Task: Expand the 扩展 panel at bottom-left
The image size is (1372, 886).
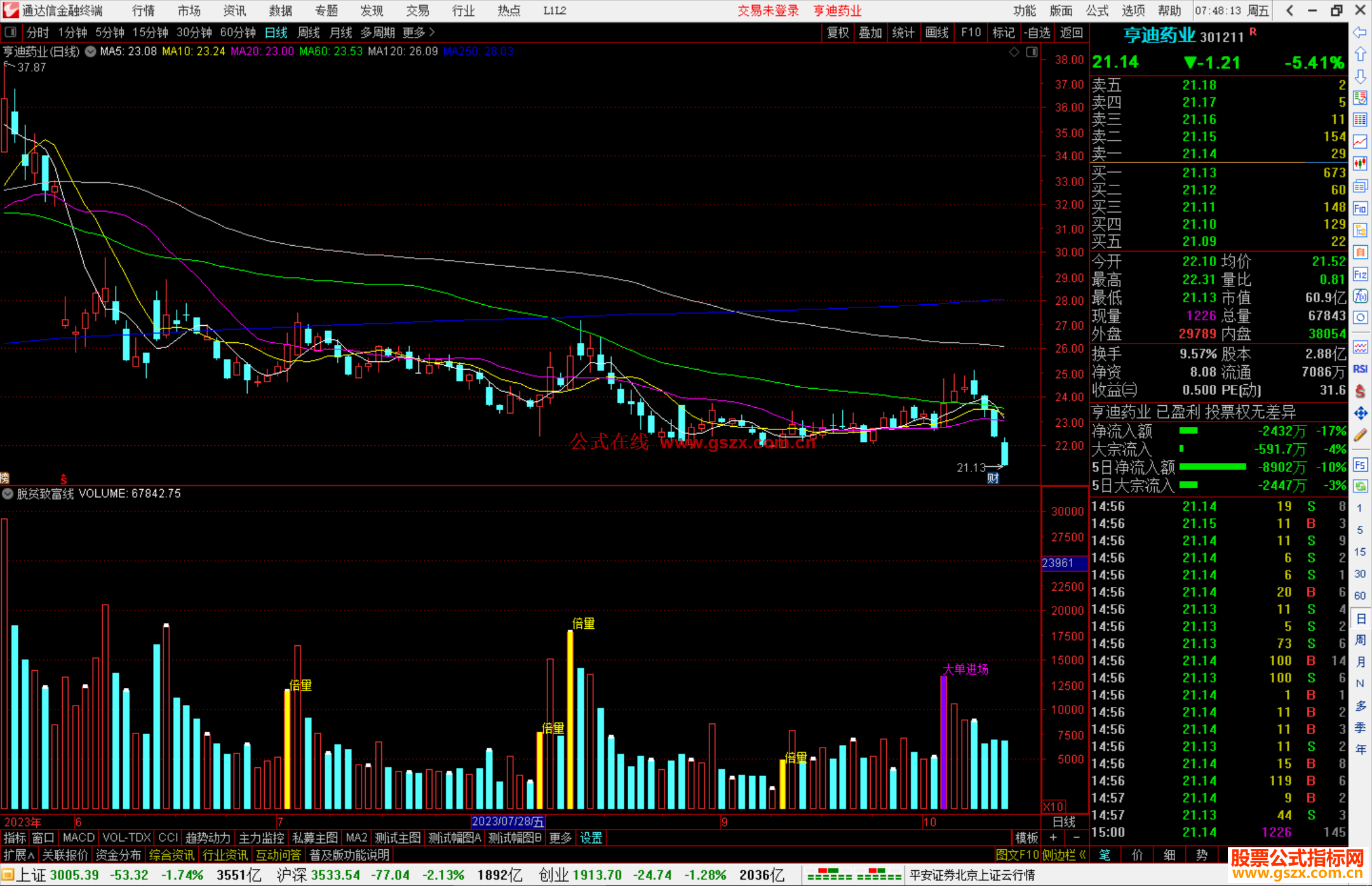Action: pos(19,855)
